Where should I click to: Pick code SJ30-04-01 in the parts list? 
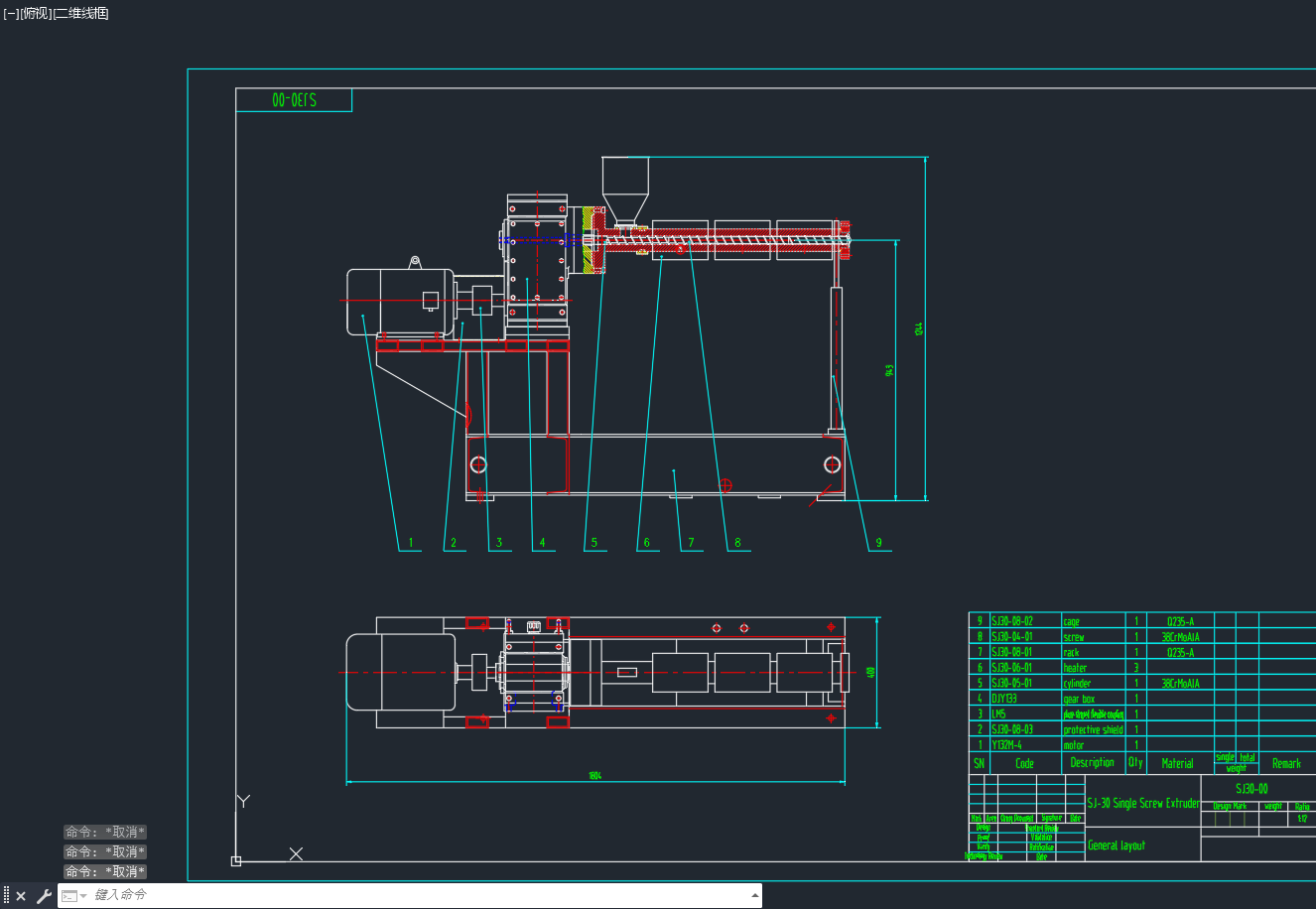[x=1012, y=637]
